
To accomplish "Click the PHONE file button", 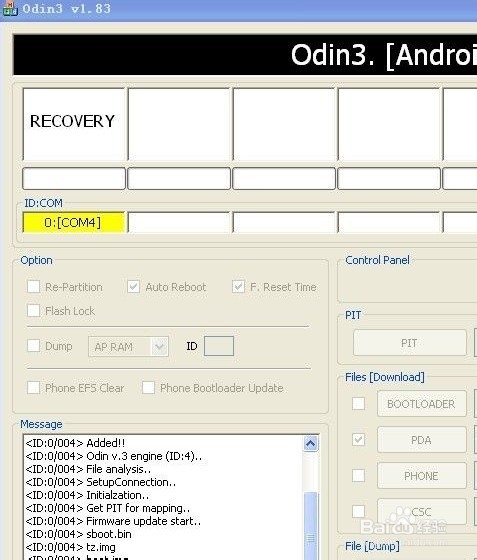I will tap(422, 475).
